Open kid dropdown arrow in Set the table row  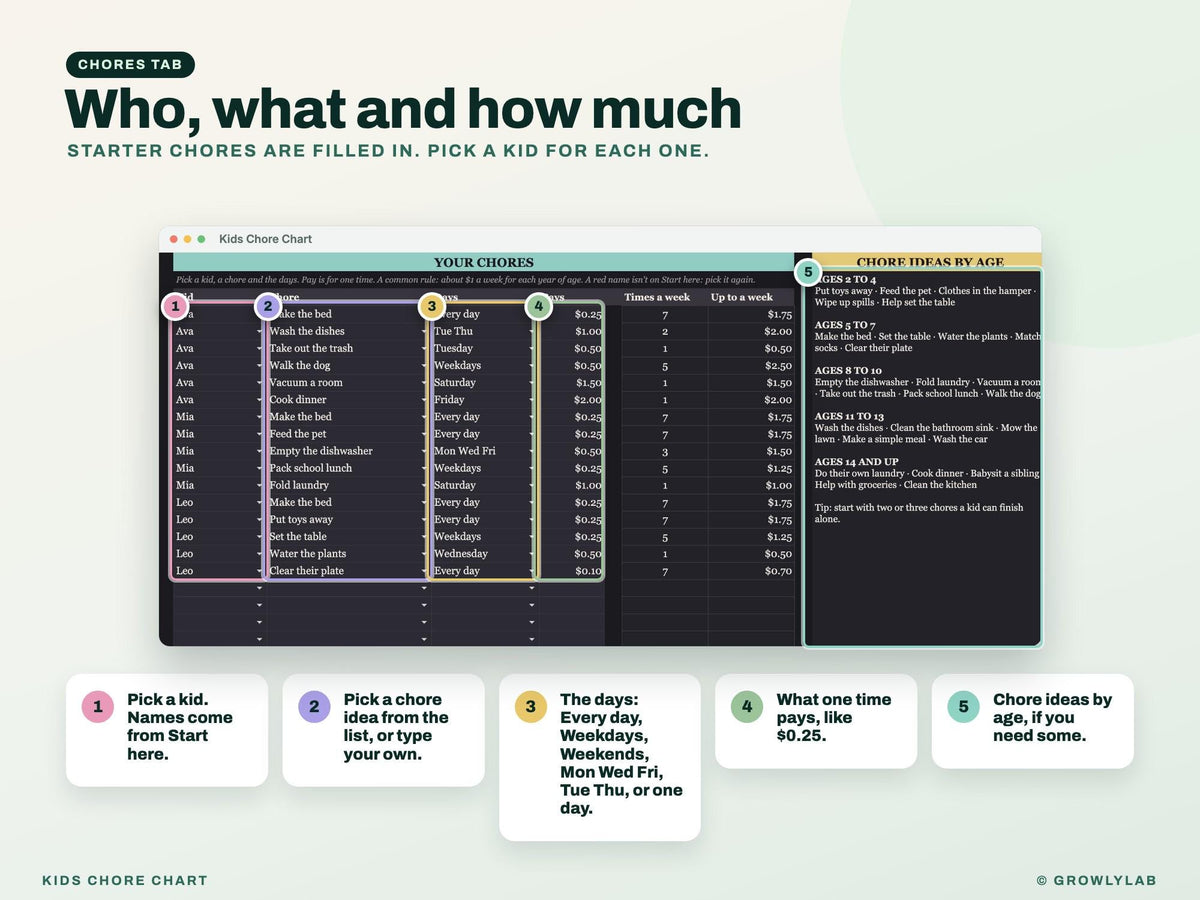pyautogui.click(x=259, y=537)
